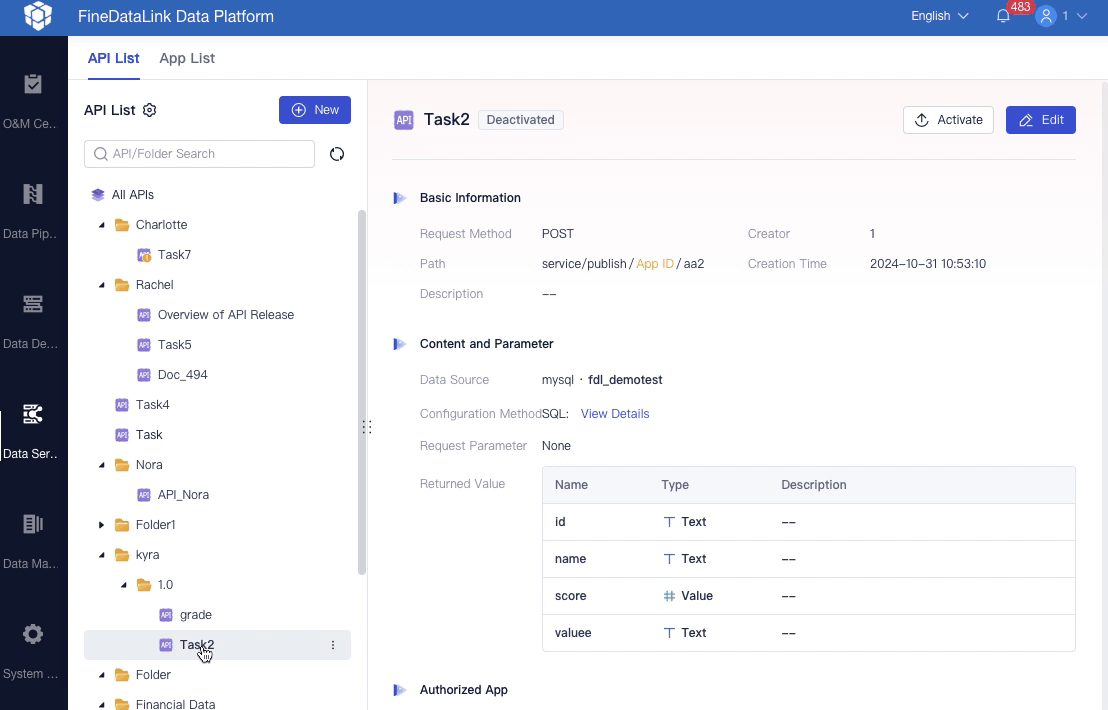
Task: Click the Charlotte folder icon
Action: (122, 225)
